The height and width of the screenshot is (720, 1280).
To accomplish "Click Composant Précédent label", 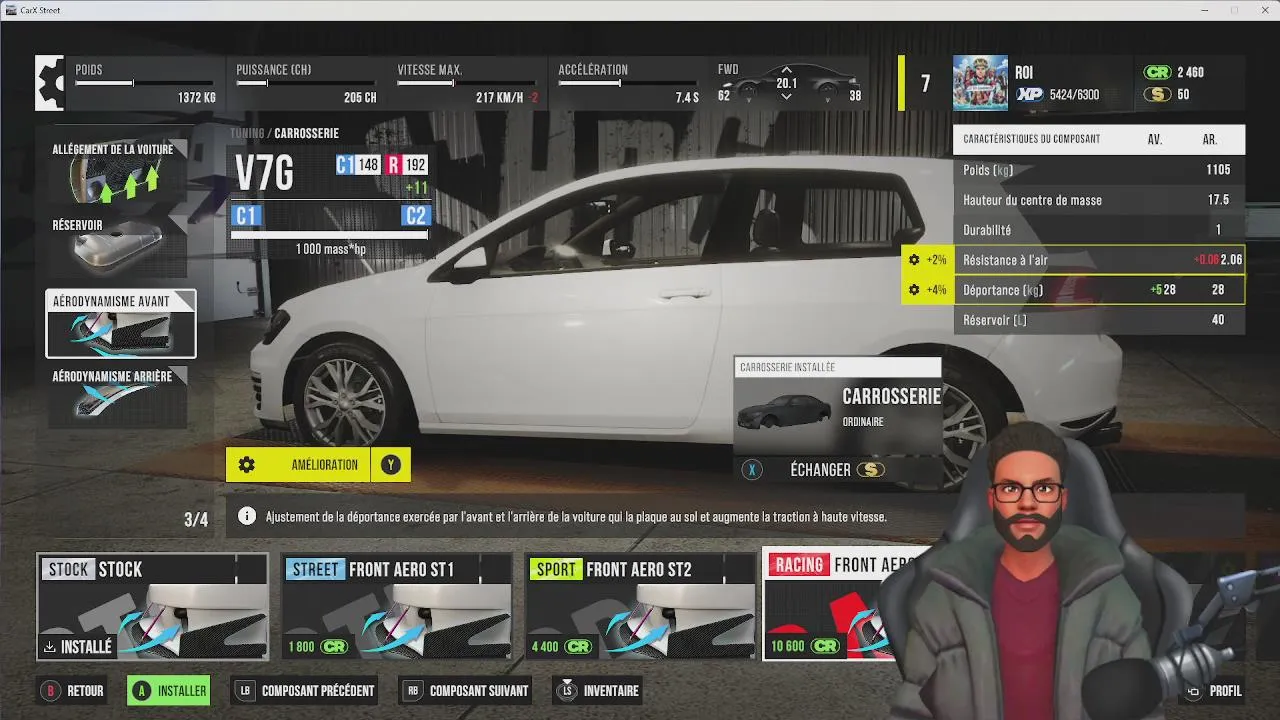I will [318, 691].
